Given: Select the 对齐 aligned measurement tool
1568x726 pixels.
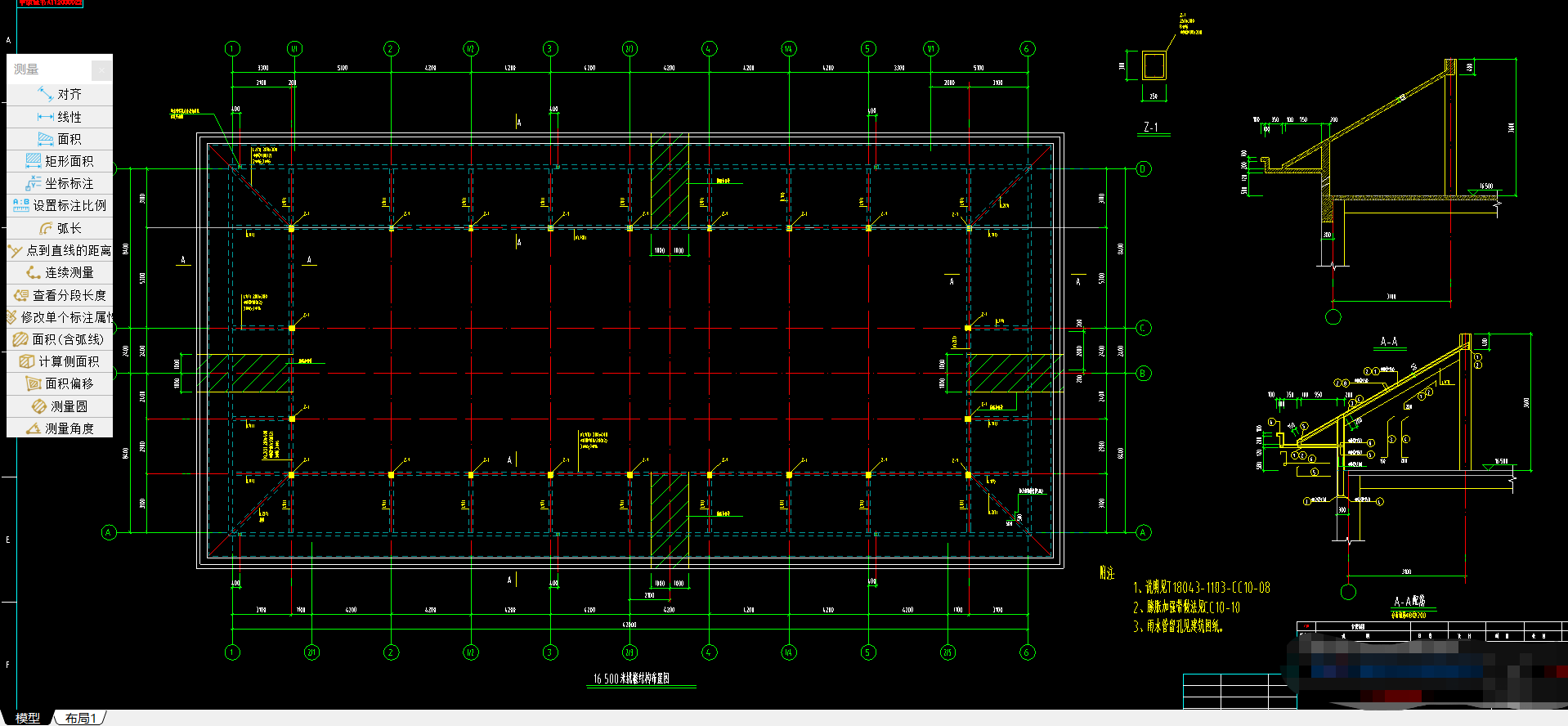Looking at the screenshot, I should (x=60, y=95).
